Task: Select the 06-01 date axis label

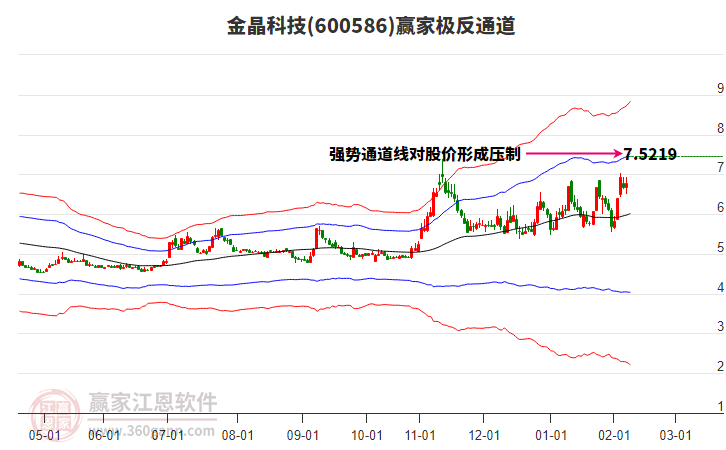Action: [x=104, y=435]
